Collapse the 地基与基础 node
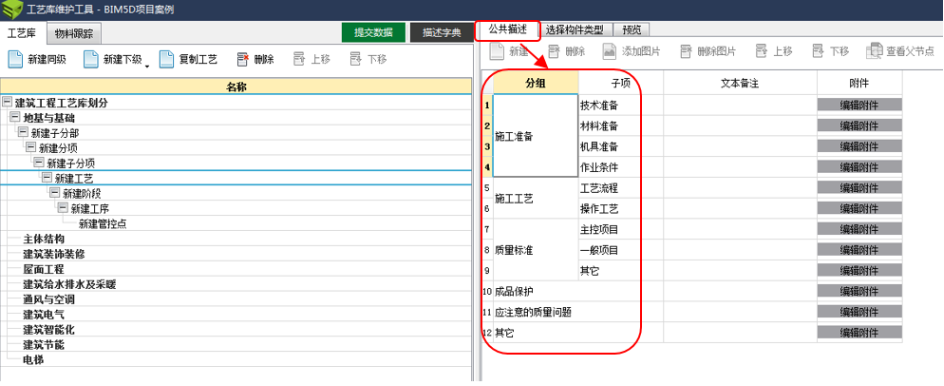 (15, 117)
